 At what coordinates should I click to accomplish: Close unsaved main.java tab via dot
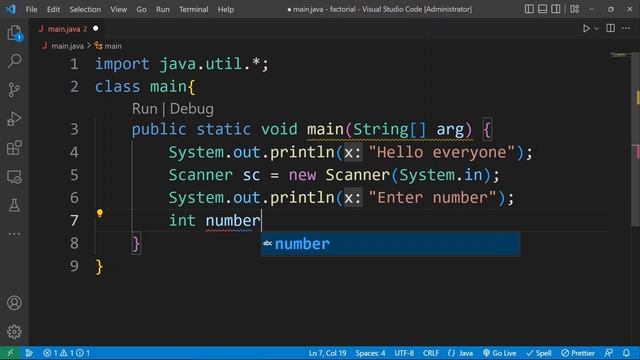point(96,29)
